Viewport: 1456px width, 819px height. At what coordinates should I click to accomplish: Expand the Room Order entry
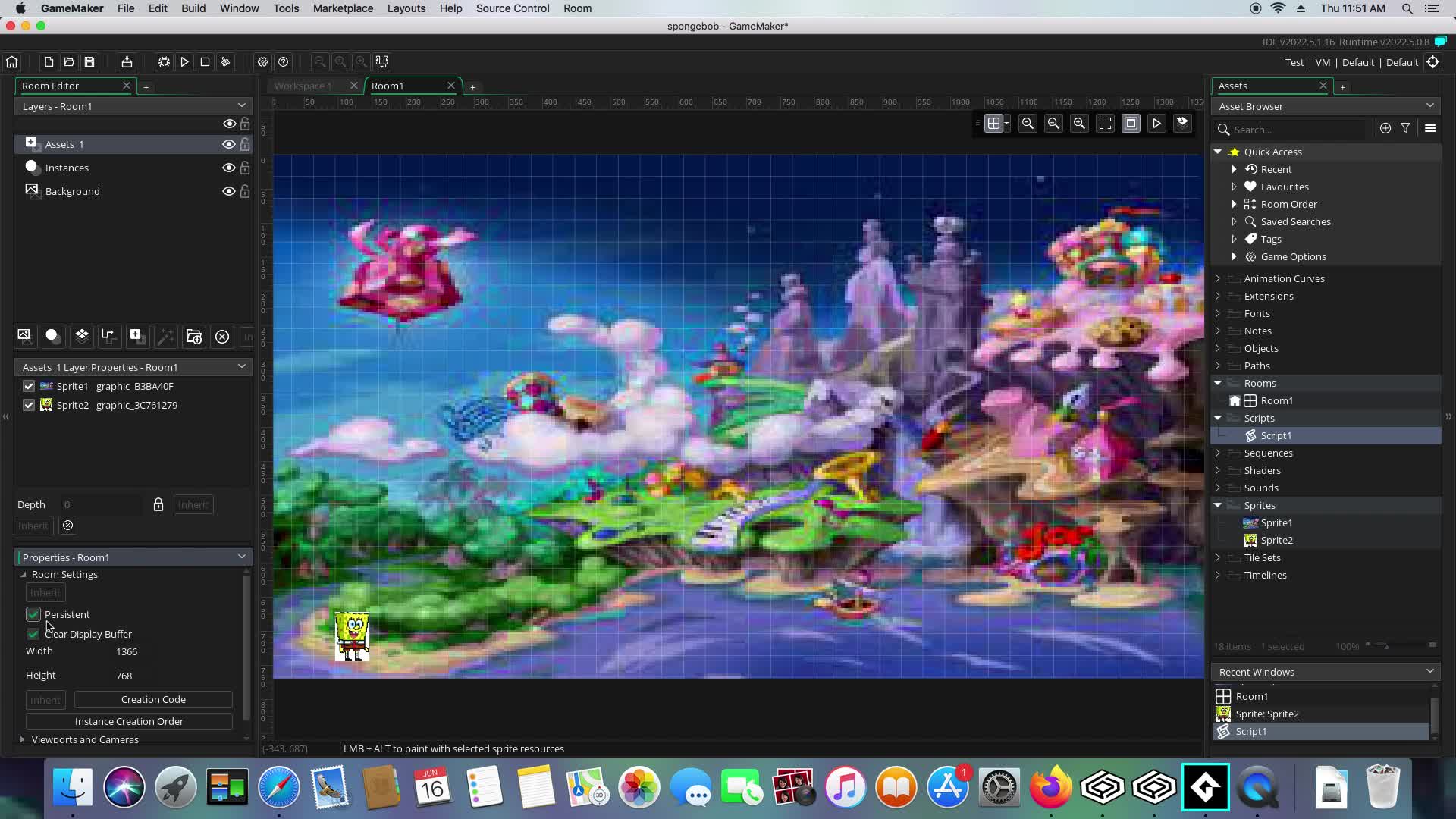[x=1235, y=204]
